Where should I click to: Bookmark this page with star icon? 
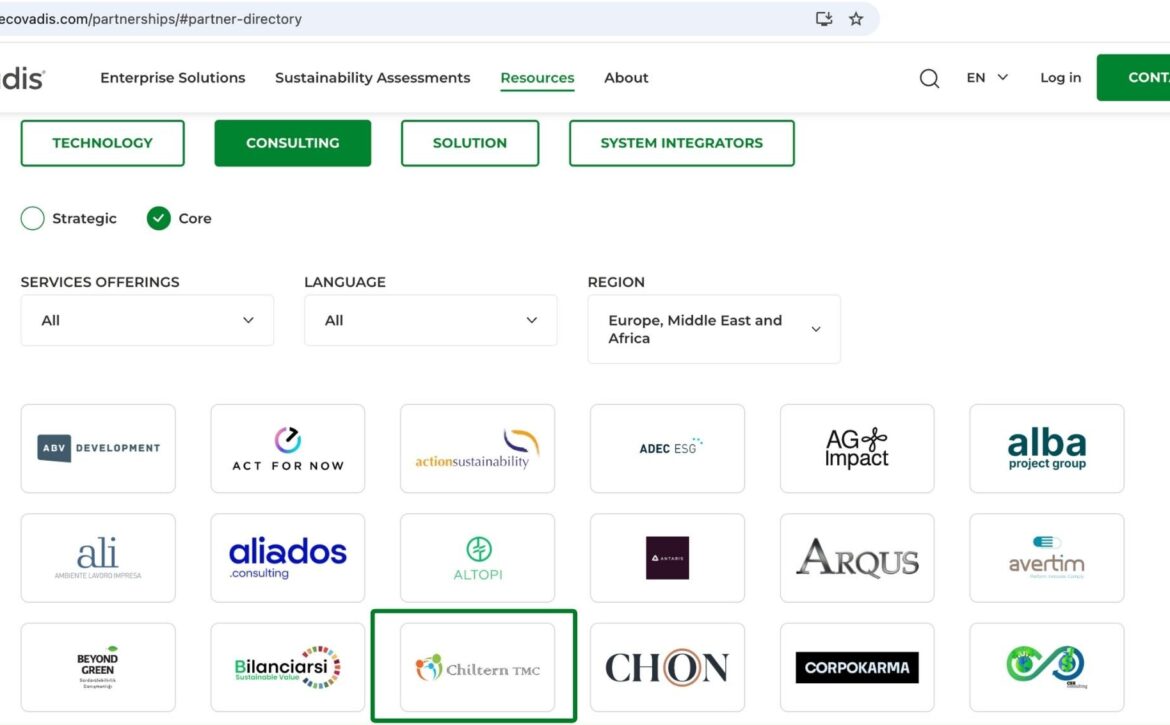coord(856,19)
